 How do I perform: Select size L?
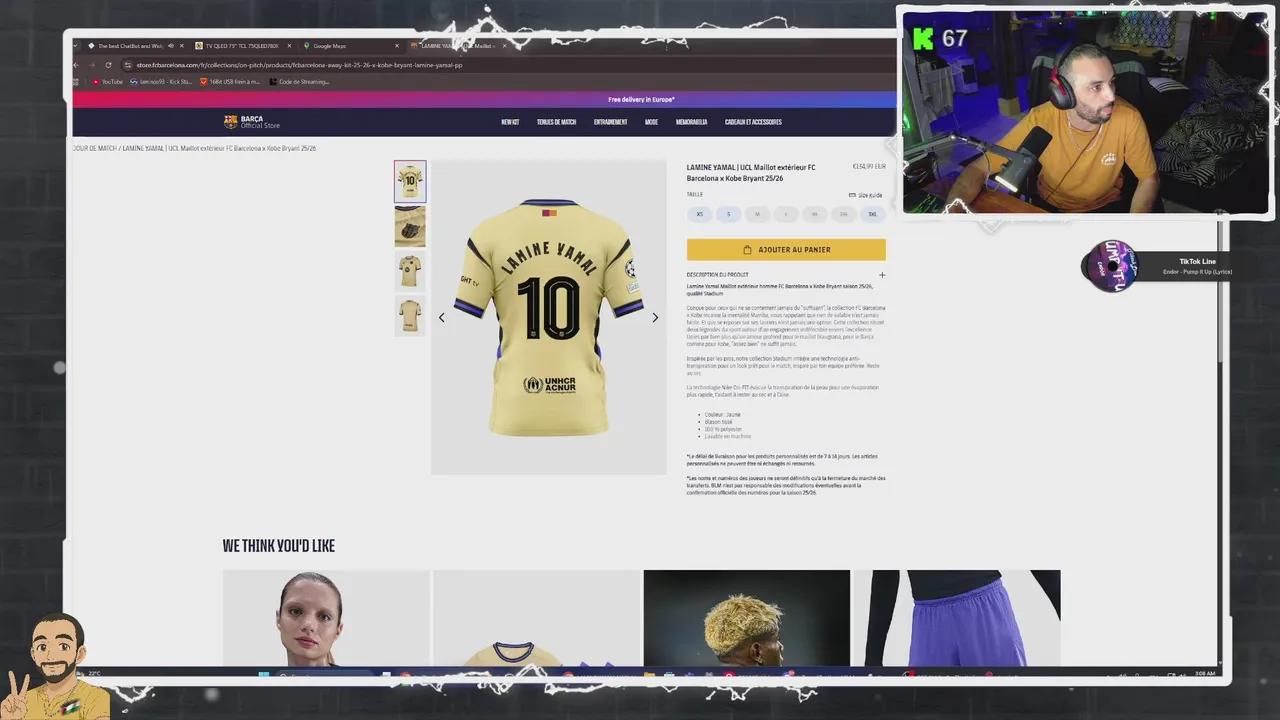pos(786,214)
